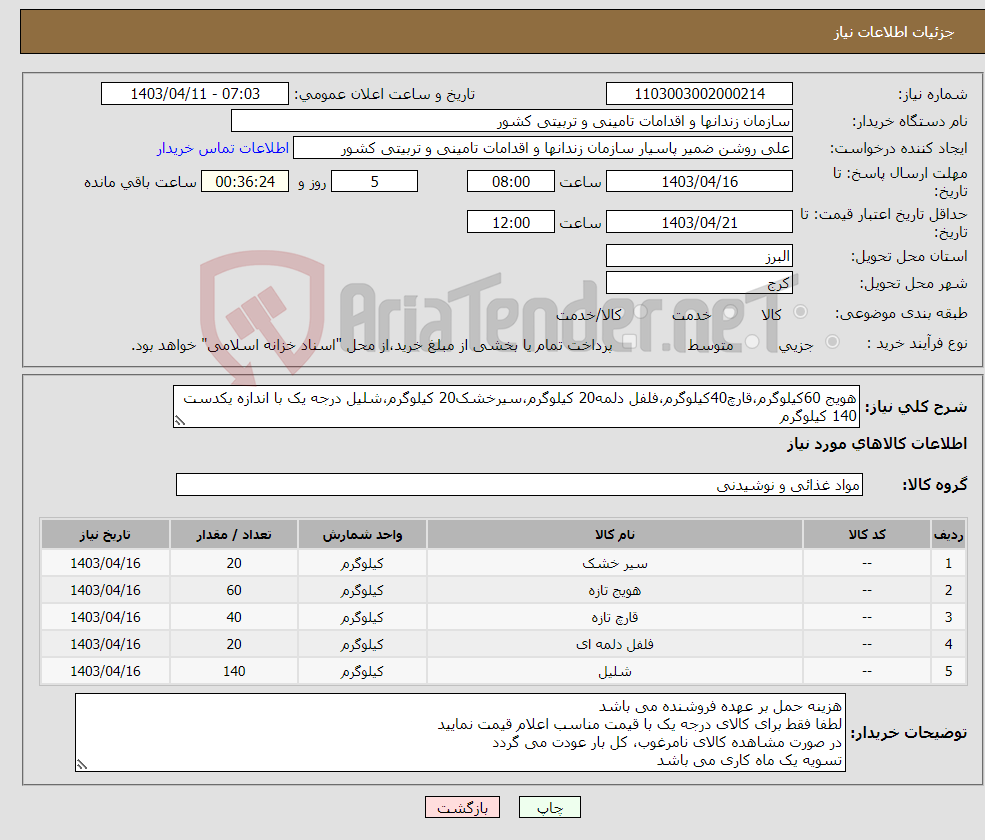Select the جزیی purchase type radio
This screenshot has height=840, width=985.
click(832, 342)
